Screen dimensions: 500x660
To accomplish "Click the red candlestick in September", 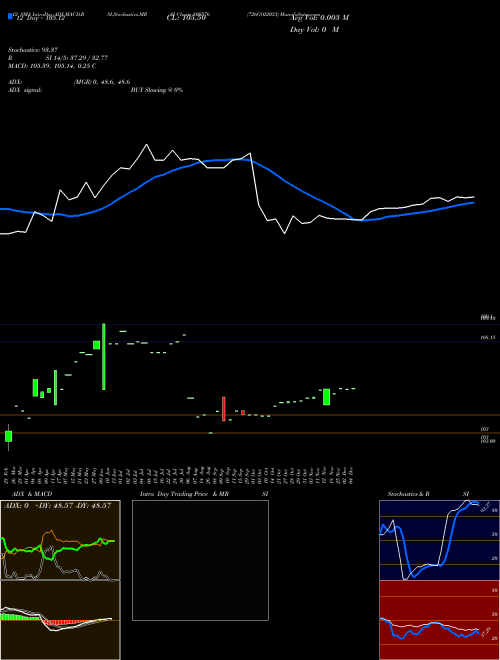I will pos(224,409).
